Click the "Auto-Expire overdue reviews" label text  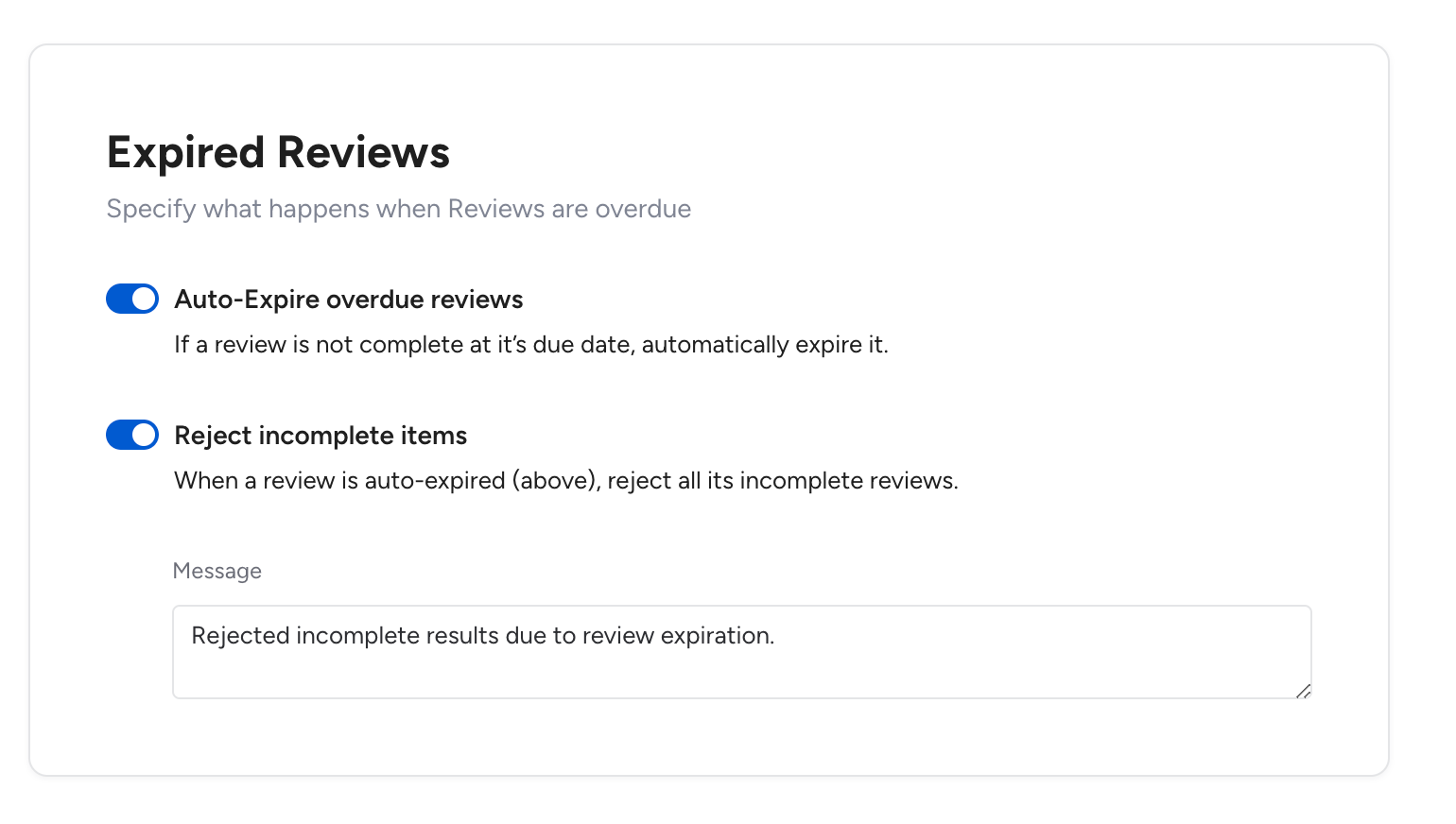(349, 300)
